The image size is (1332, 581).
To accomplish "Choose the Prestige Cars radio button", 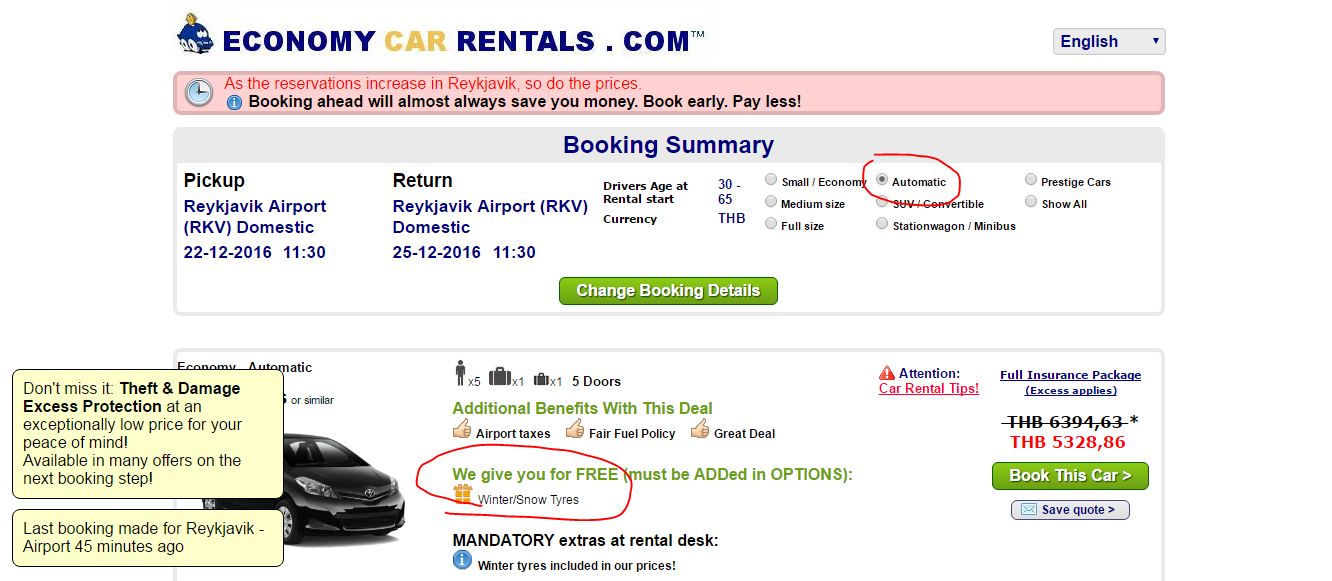I will pyautogui.click(x=1031, y=180).
